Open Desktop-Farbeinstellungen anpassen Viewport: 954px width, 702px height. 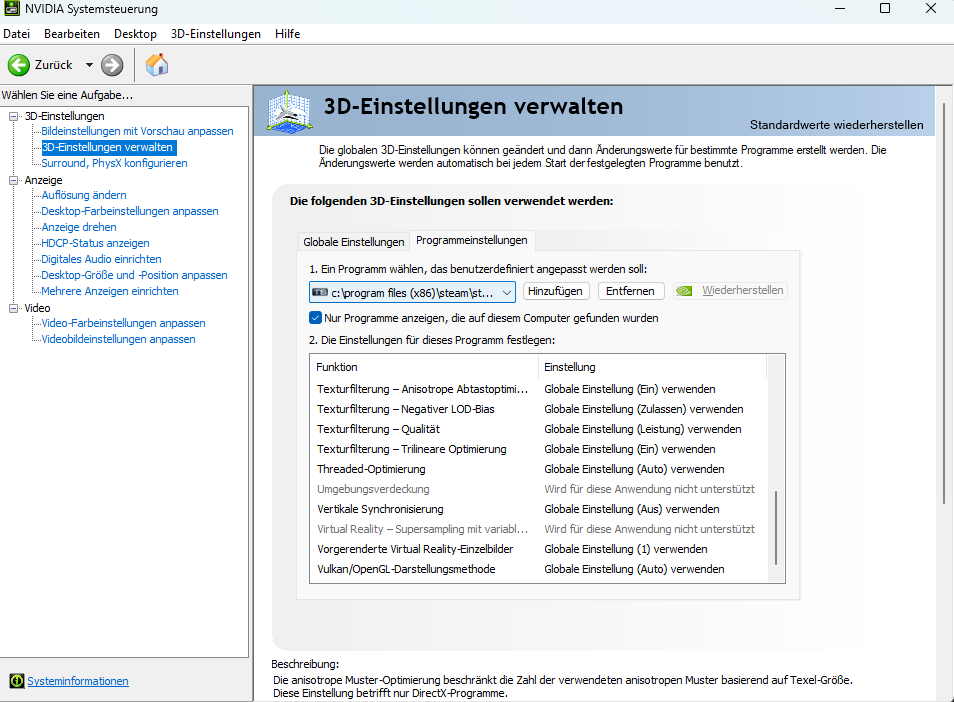[130, 211]
